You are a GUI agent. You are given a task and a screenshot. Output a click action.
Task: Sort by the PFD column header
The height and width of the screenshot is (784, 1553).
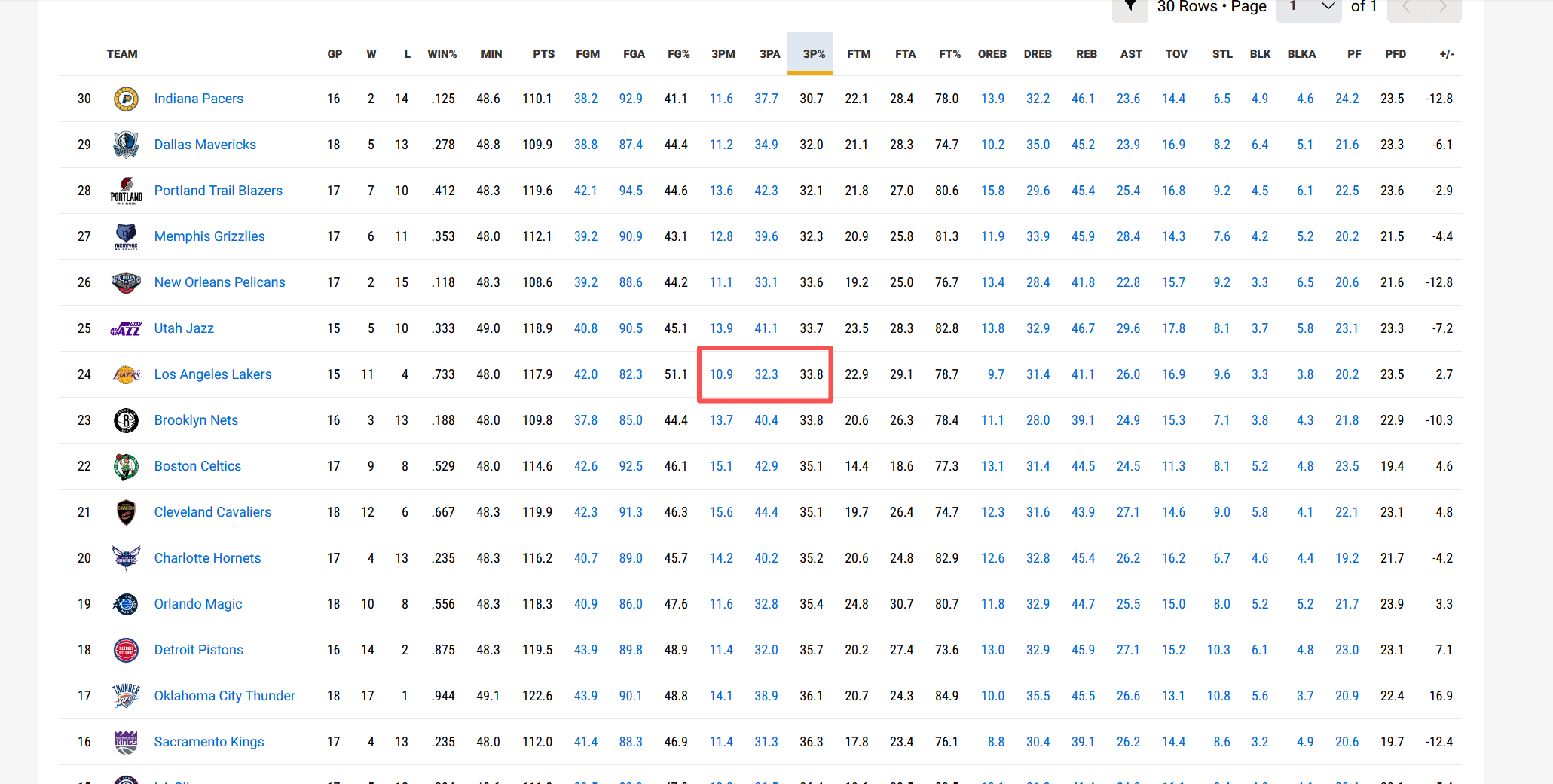[x=1396, y=54]
